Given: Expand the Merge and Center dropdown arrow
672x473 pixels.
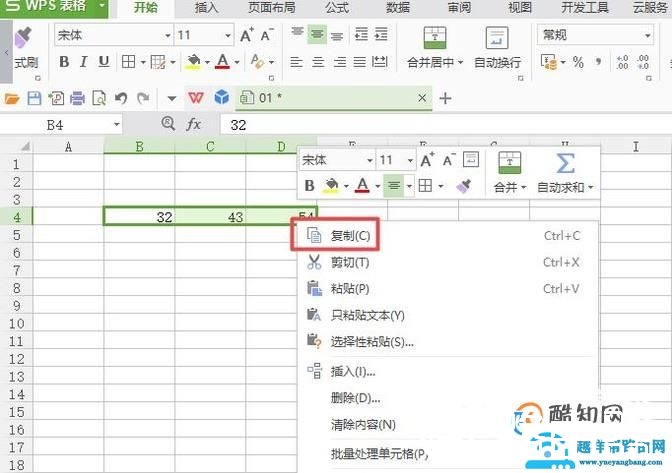Looking at the screenshot, I should (x=461, y=63).
